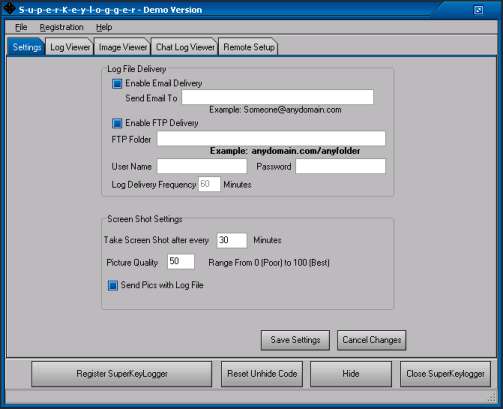Image resolution: width=503 pixels, height=409 pixels.
Task: Click the title bar window control button
Action: [478, 10]
